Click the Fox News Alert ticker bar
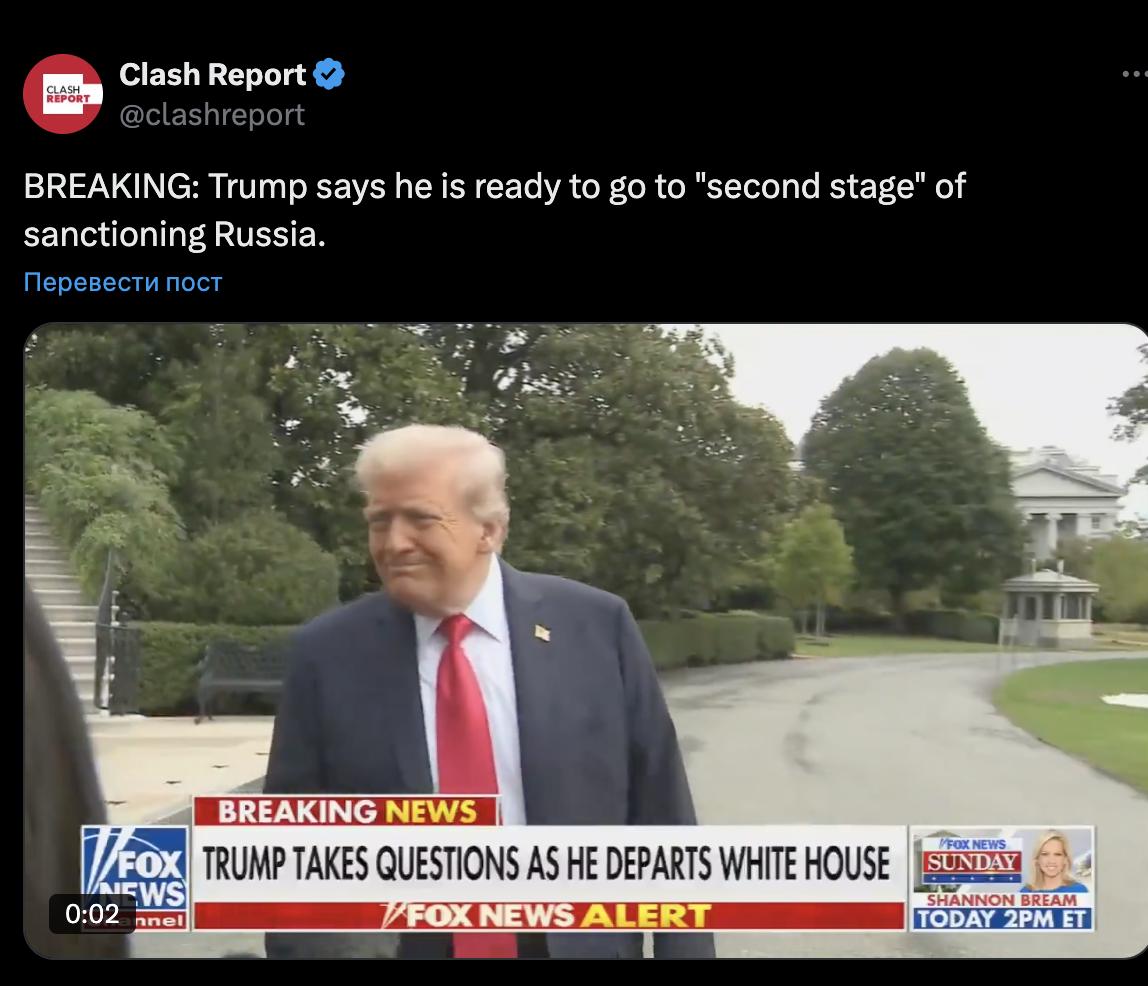 point(548,916)
